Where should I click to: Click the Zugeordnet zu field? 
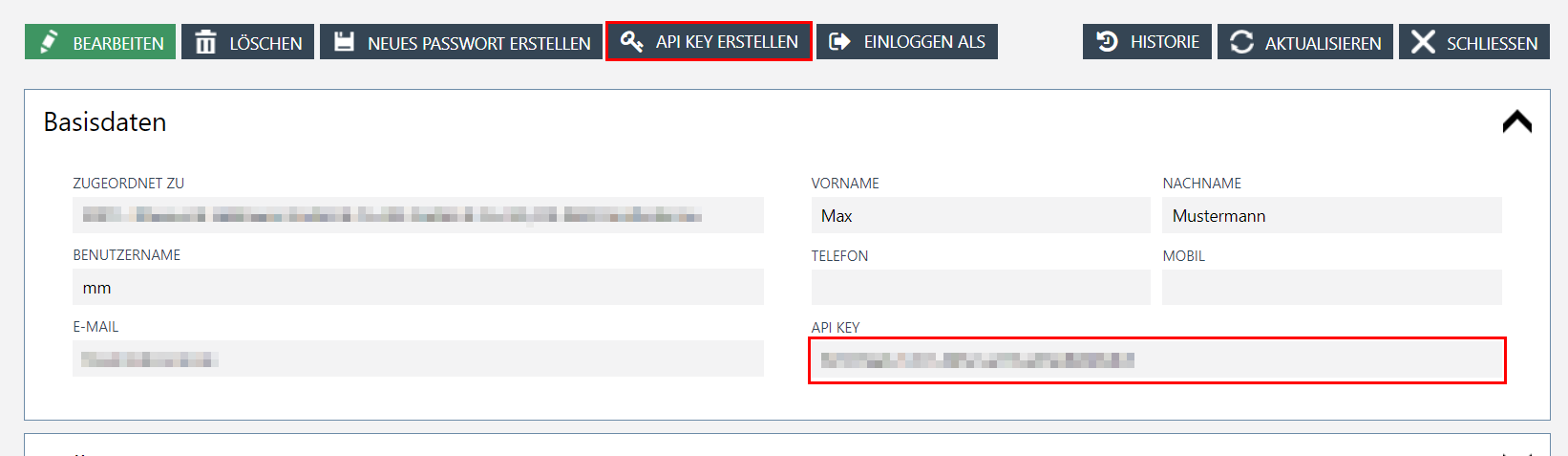[x=417, y=216]
